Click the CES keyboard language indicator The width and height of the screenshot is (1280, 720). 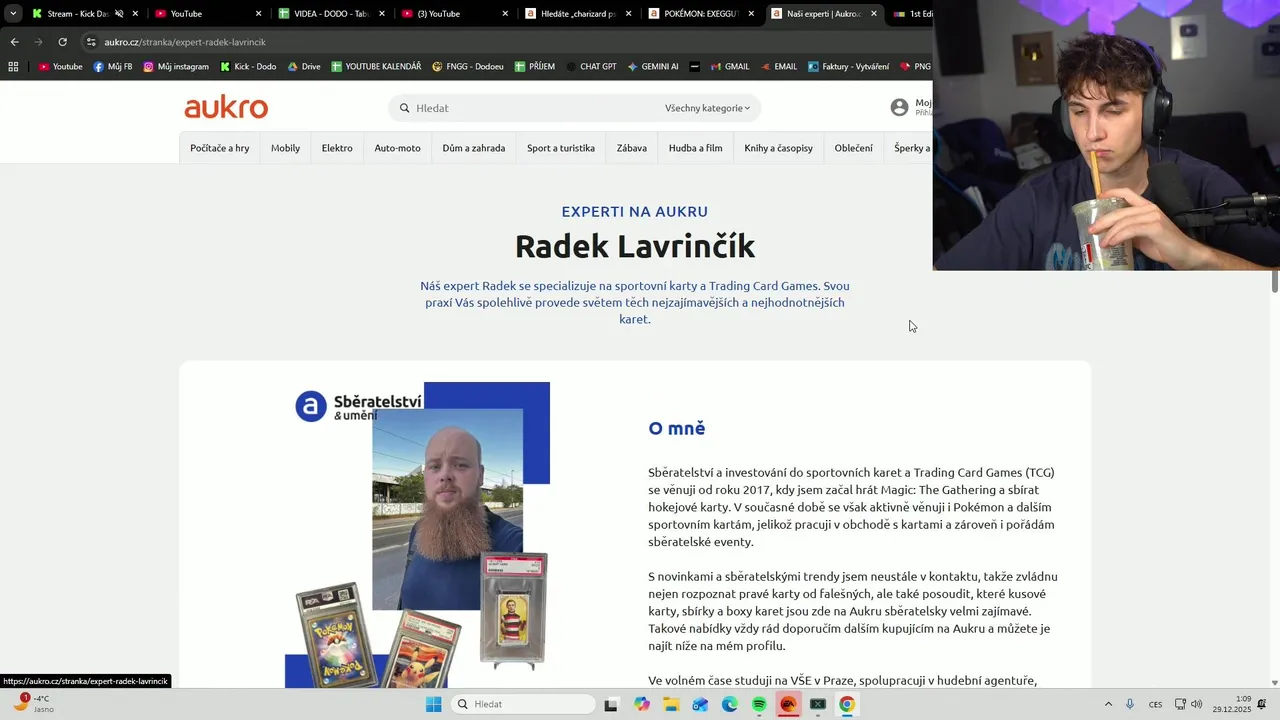click(1155, 704)
